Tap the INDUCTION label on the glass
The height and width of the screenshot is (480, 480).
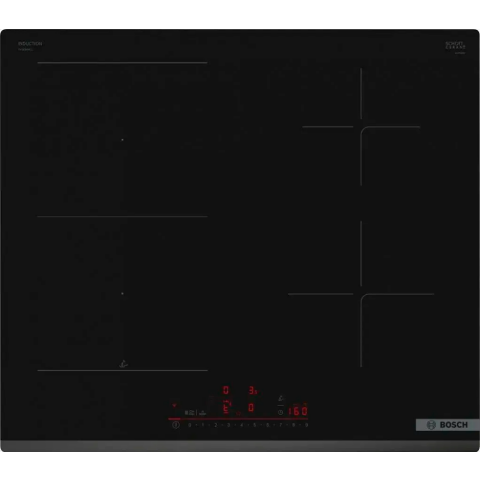coord(30,44)
